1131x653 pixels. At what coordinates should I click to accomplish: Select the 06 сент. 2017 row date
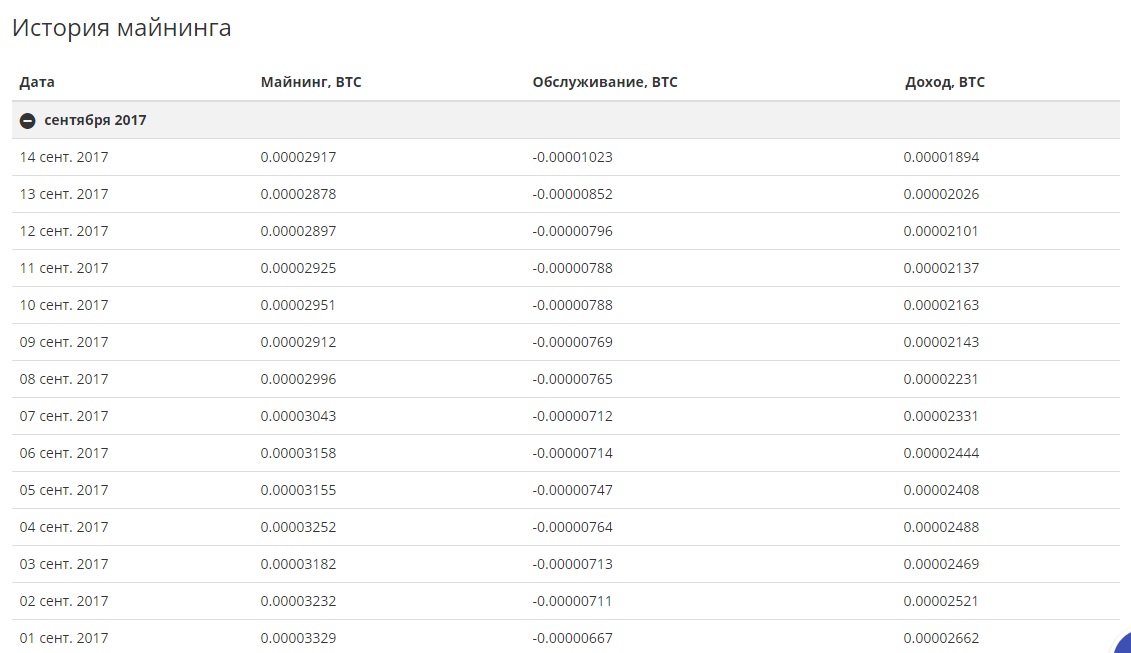(64, 453)
